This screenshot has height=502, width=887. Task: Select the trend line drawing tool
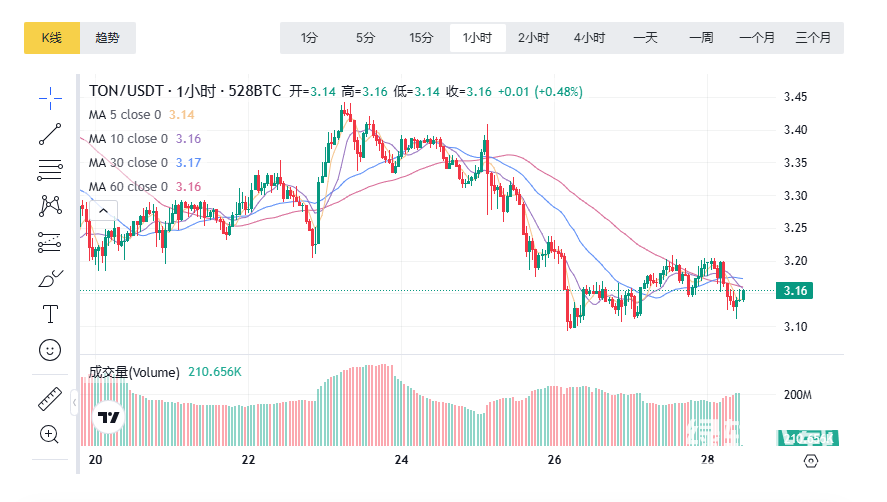click(50, 133)
